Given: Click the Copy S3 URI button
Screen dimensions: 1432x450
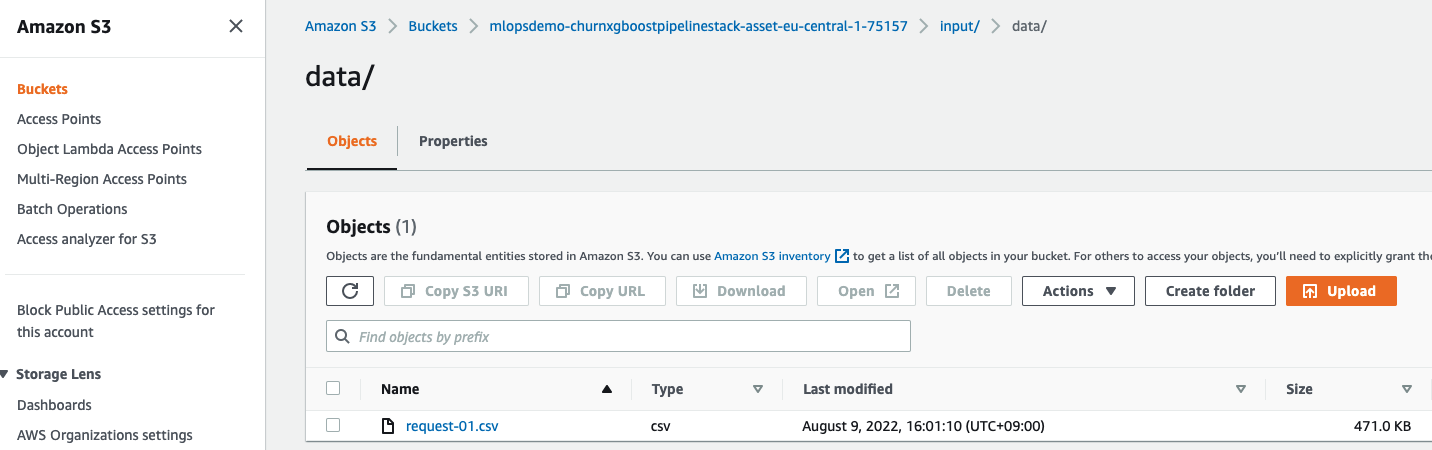Looking at the screenshot, I should point(456,291).
